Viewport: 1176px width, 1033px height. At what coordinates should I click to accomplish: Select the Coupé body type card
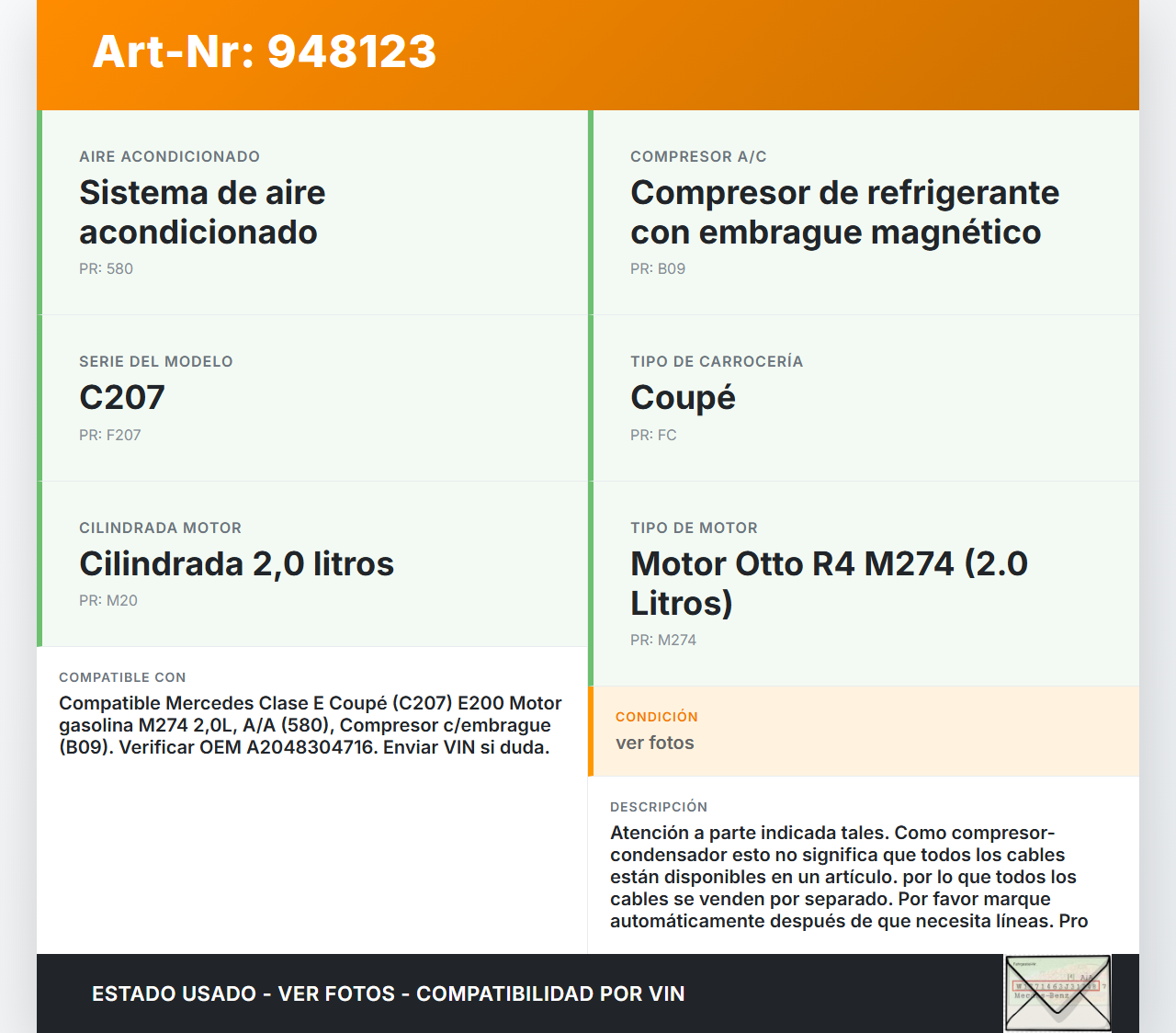point(864,397)
